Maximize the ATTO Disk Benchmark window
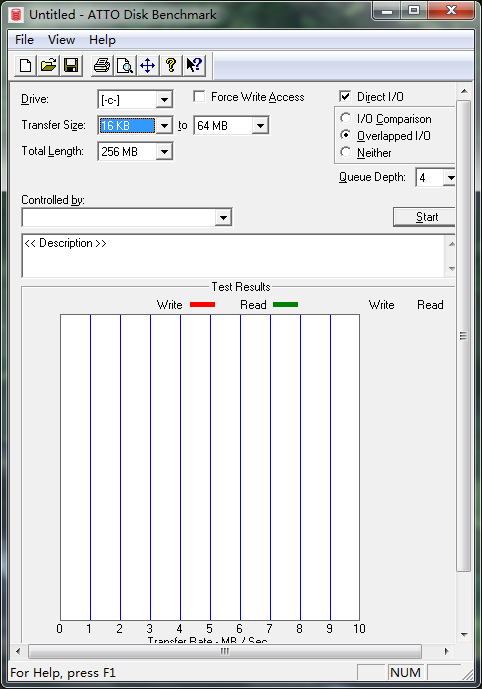482x689 pixels. (414, 11)
